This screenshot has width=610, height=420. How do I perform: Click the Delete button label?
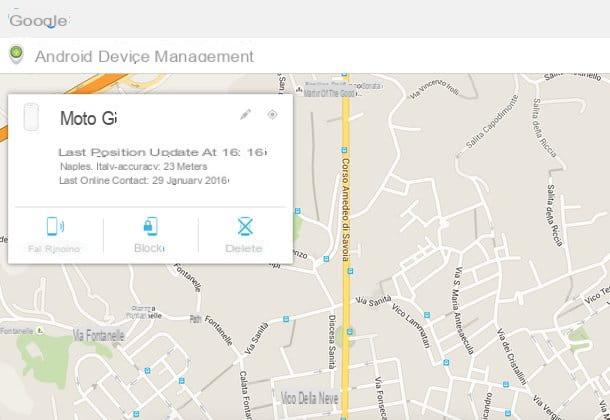coord(244,248)
